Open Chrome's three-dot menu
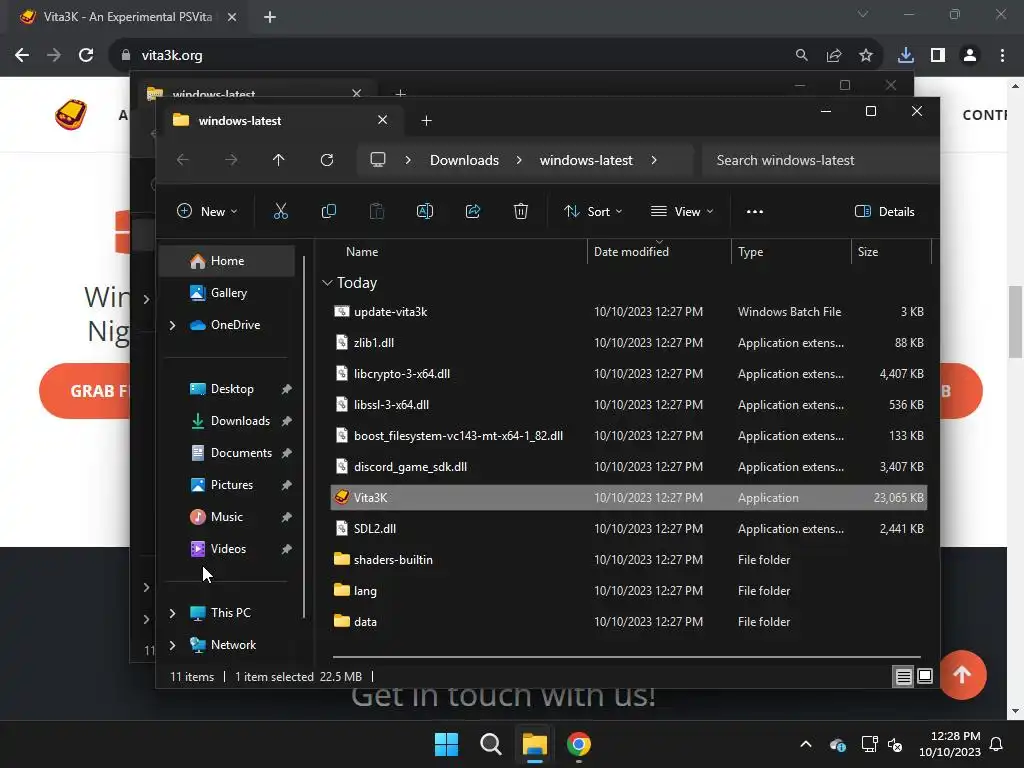This screenshot has width=1024, height=768. 1002,56
